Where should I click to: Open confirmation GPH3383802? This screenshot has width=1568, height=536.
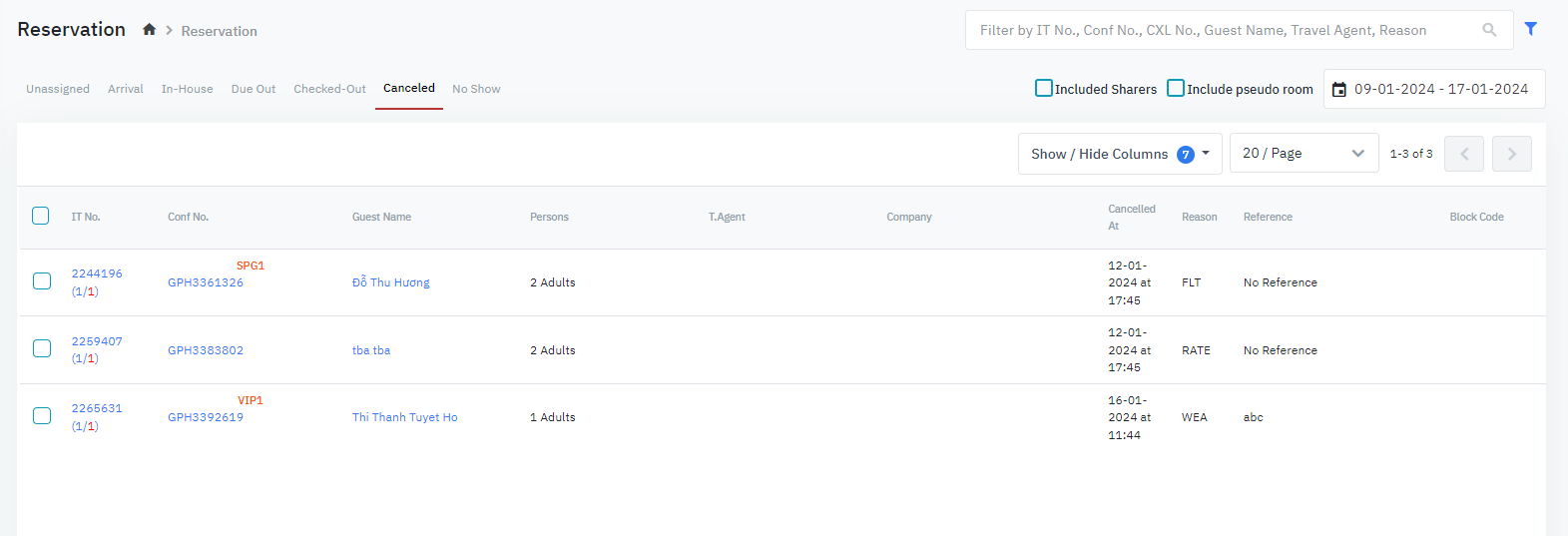(206, 350)
